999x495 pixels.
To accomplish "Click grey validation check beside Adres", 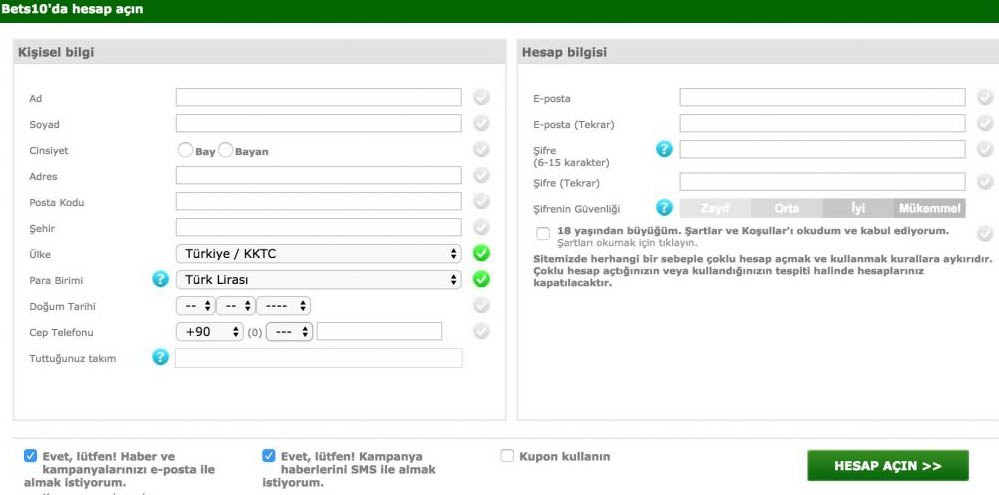I will coord(481,175).
